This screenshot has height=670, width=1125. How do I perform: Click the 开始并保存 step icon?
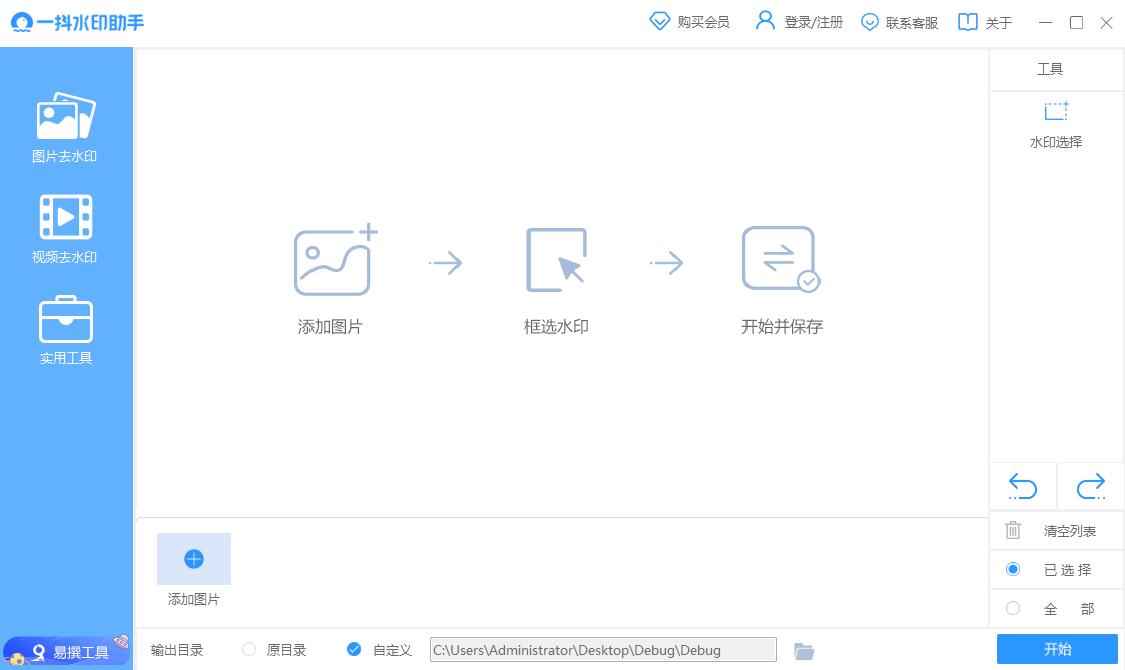tap(781, 259)
